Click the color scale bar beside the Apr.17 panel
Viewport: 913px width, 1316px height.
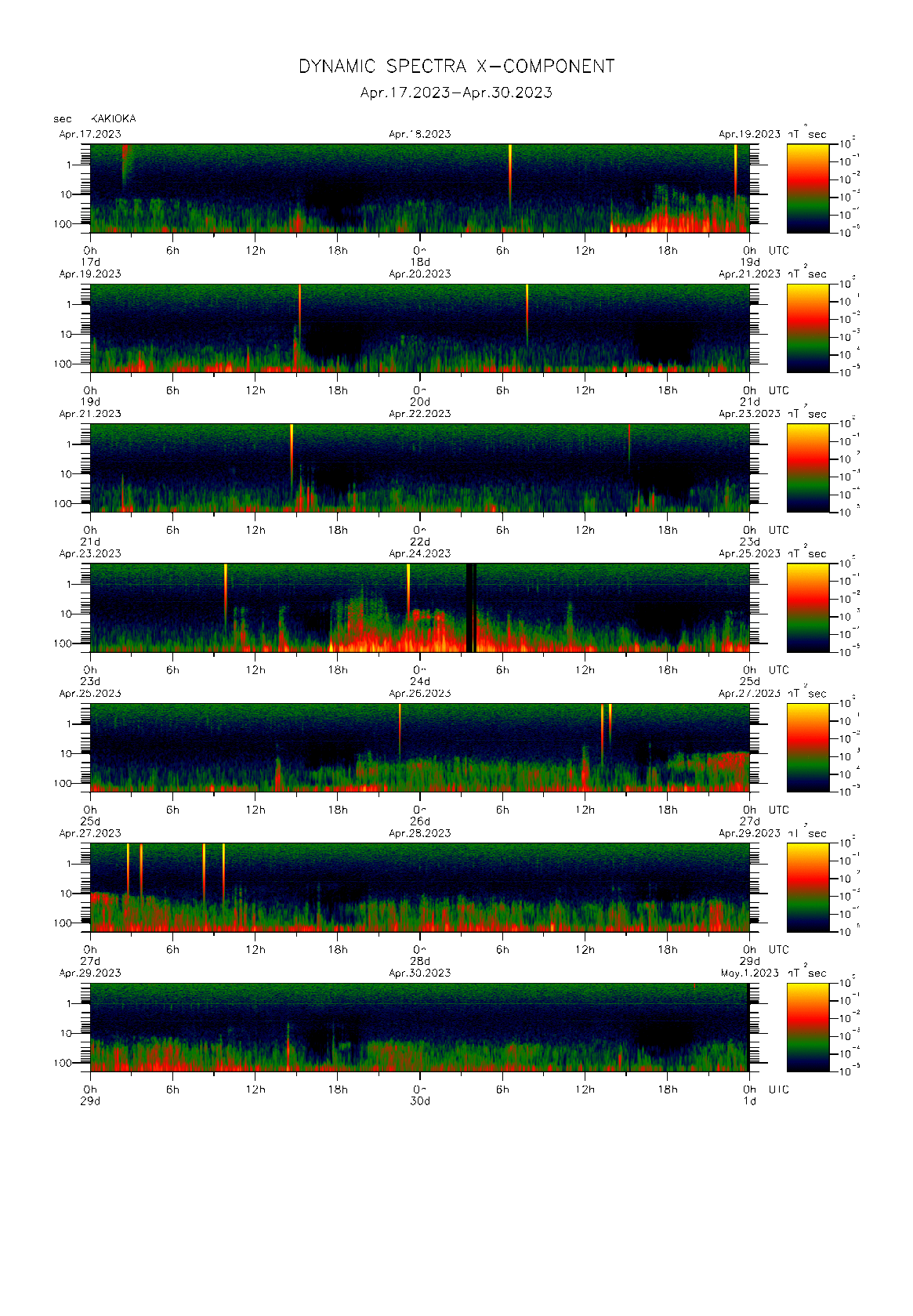pos(808,188)
